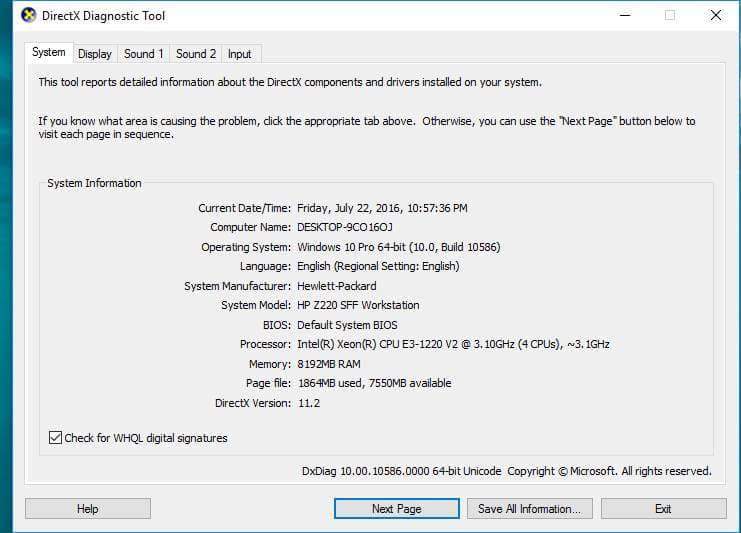Open the Sound 1 tab
Viewport: 741px width, 533px height.
(144, 54)
